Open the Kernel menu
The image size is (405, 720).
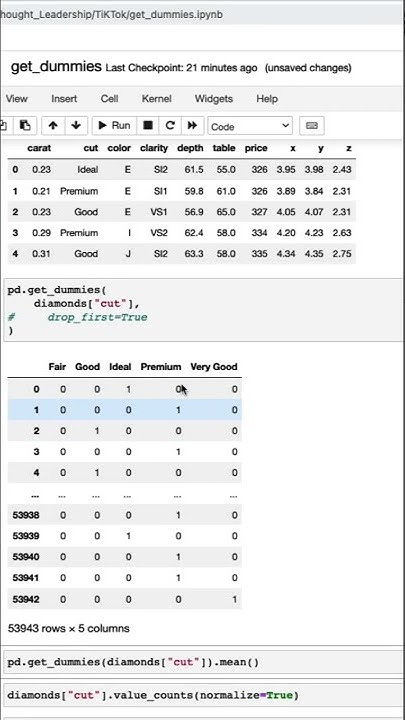pos(157,99)
